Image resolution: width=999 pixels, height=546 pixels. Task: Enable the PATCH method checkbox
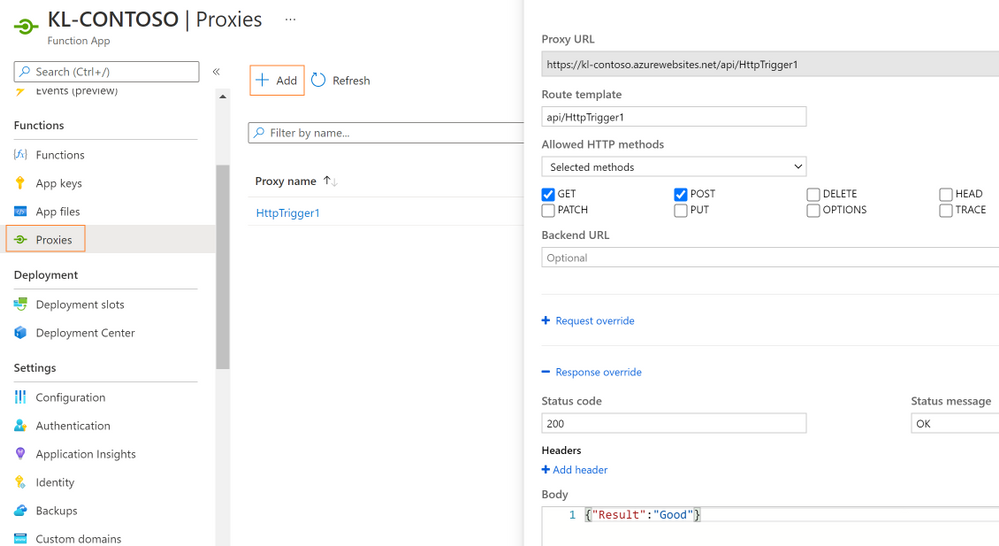548,210
